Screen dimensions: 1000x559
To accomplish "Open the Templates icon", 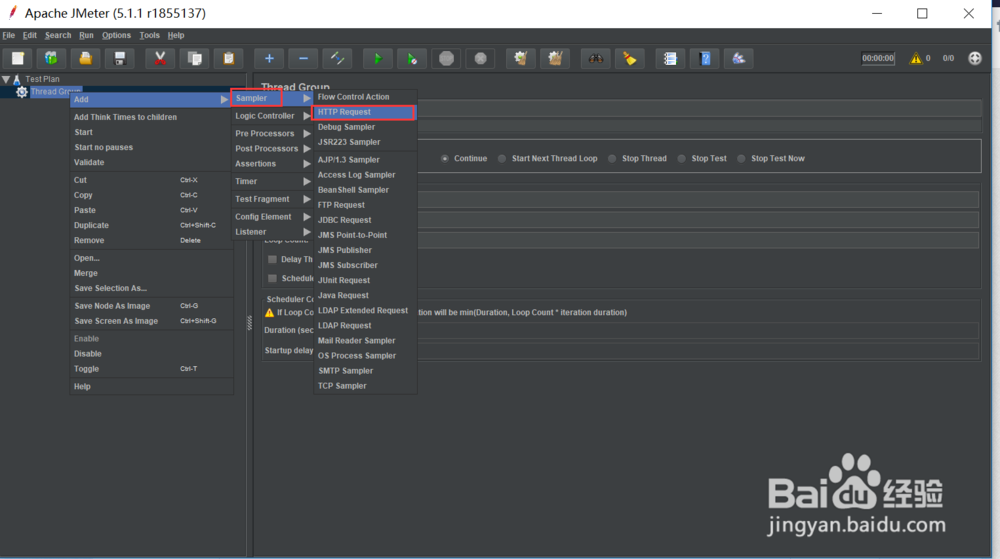I will (x=51, y=59).
